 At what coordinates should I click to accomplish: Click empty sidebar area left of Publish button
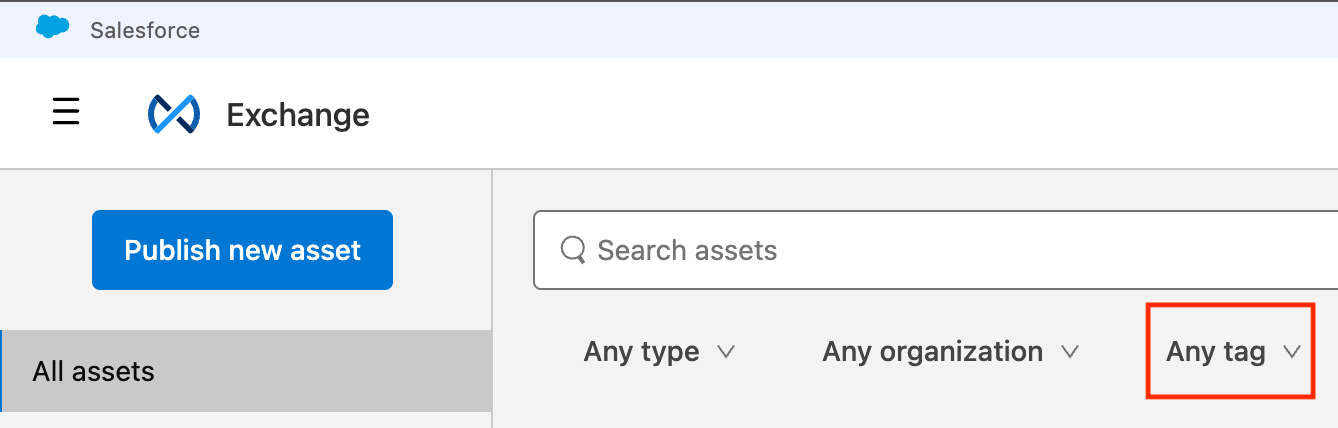pos(45,250)
